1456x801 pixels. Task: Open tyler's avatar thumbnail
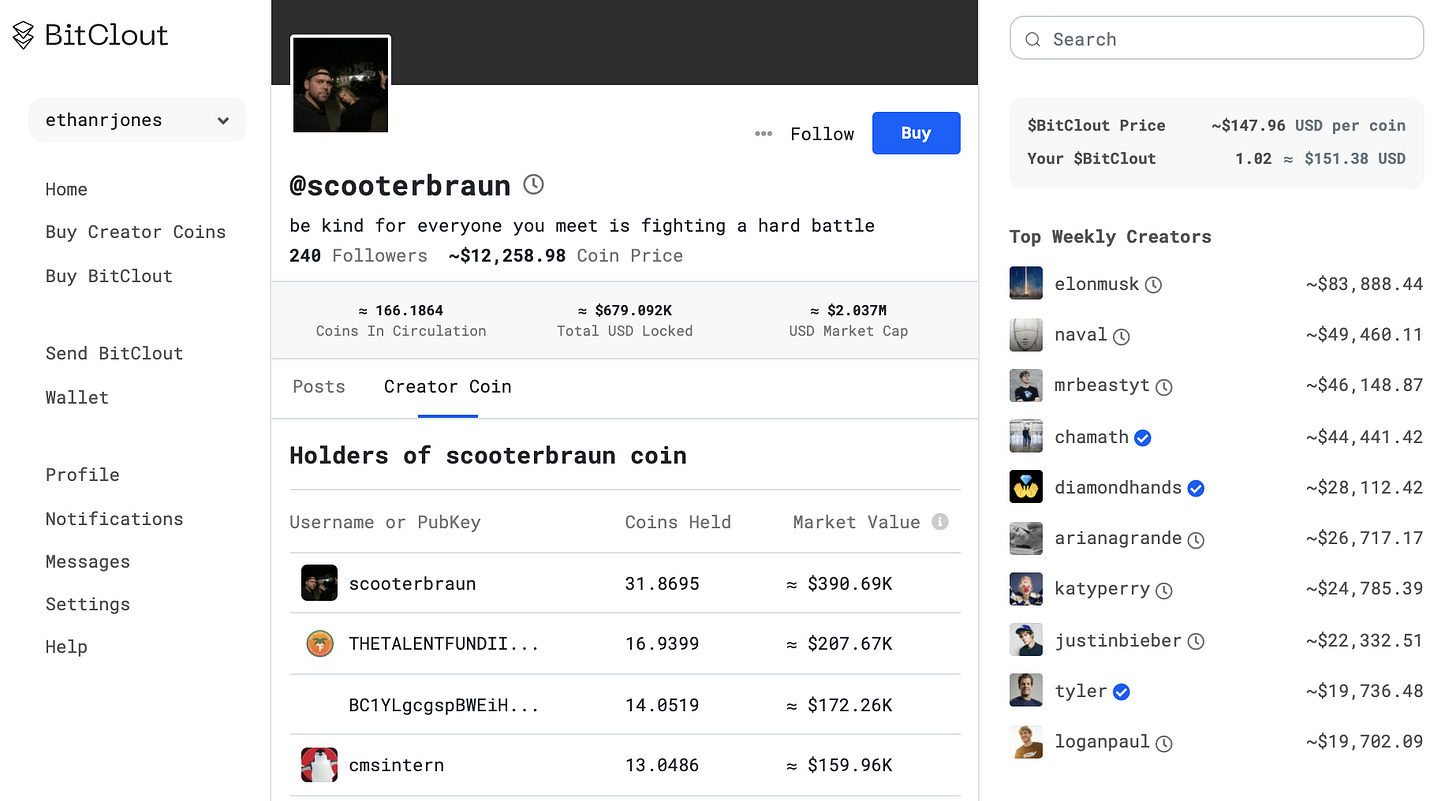point(1026,691)
